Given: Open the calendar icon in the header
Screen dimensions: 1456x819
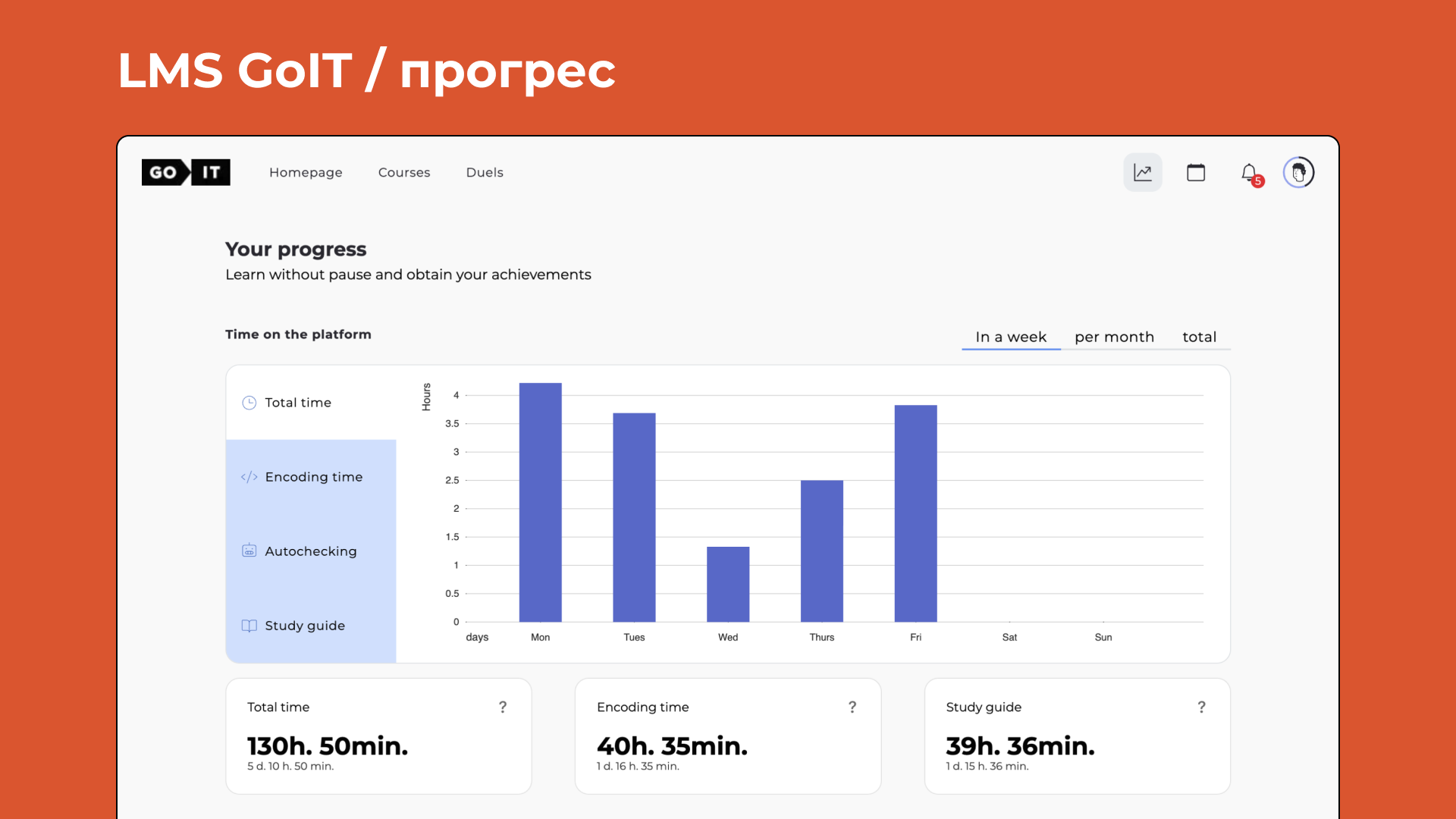Looking at the screenshot, I should 1196,172.
